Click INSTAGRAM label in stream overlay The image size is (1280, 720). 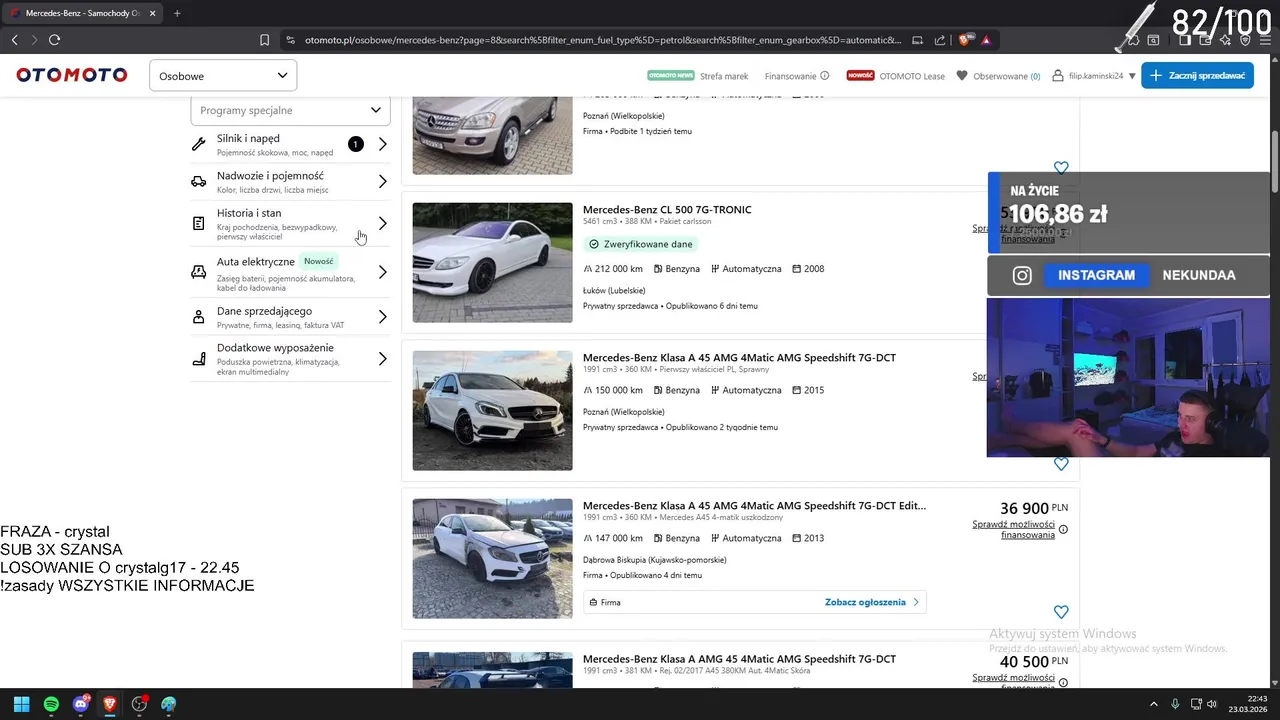coord(1096,275)
